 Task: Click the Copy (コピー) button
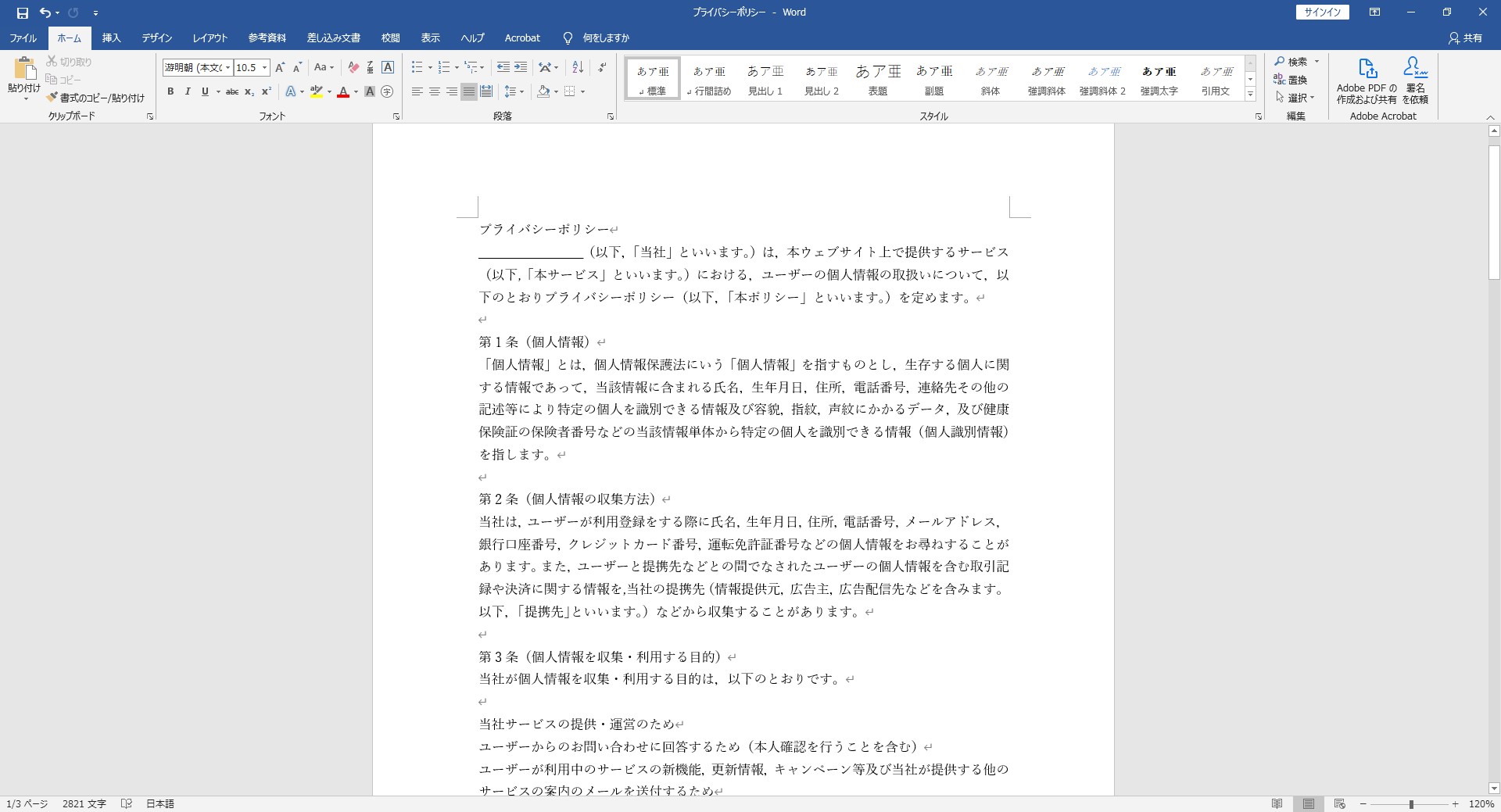pyautogui.click(x=63, y=80)
